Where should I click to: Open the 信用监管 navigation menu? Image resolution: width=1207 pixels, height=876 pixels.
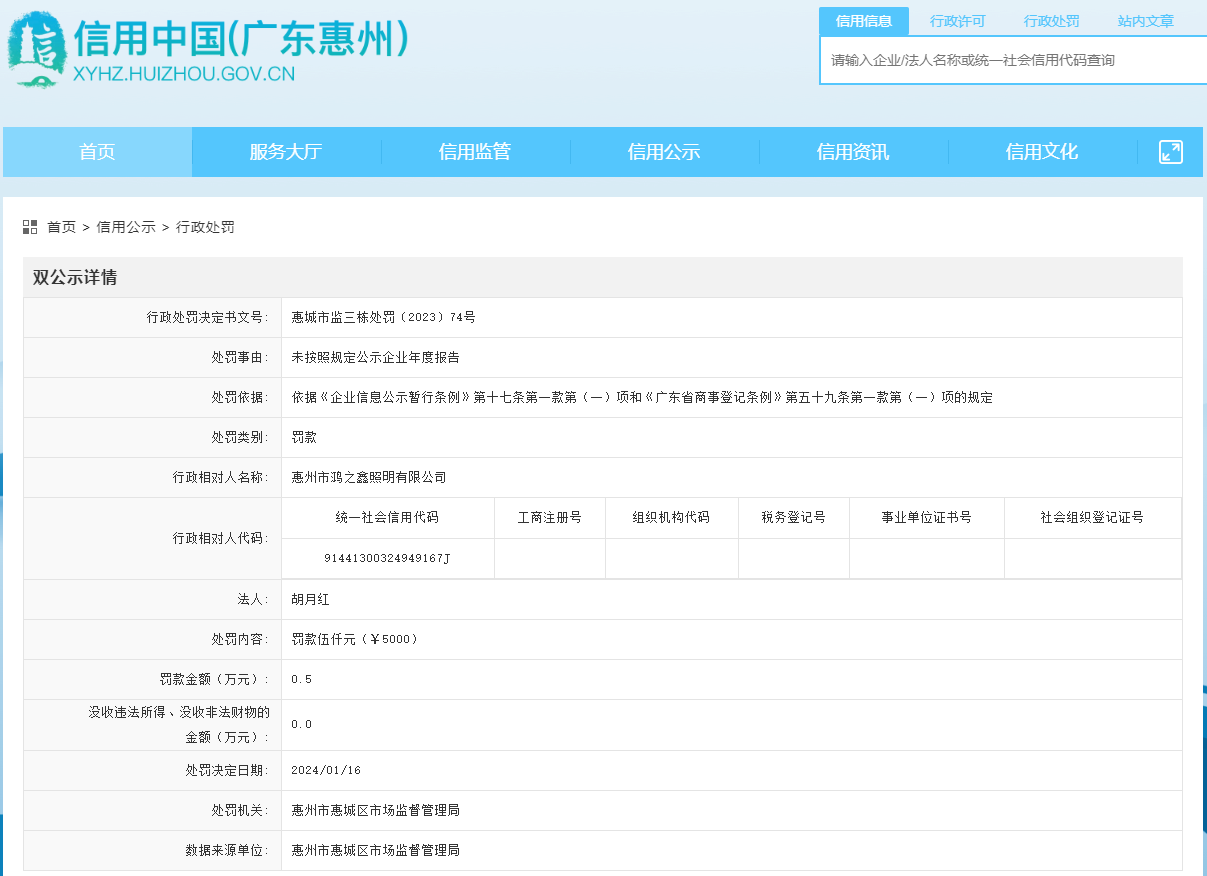click(475, 152)
